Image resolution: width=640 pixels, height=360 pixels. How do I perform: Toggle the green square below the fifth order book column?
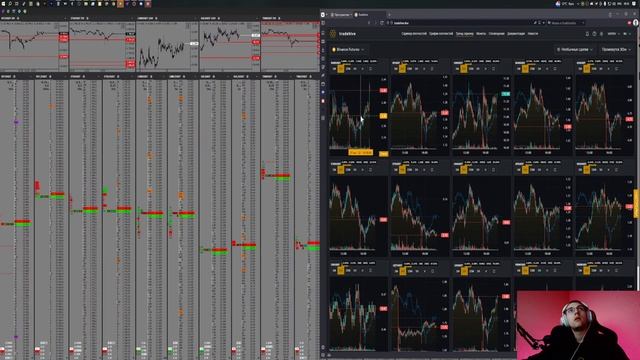(x=139, y=350)
